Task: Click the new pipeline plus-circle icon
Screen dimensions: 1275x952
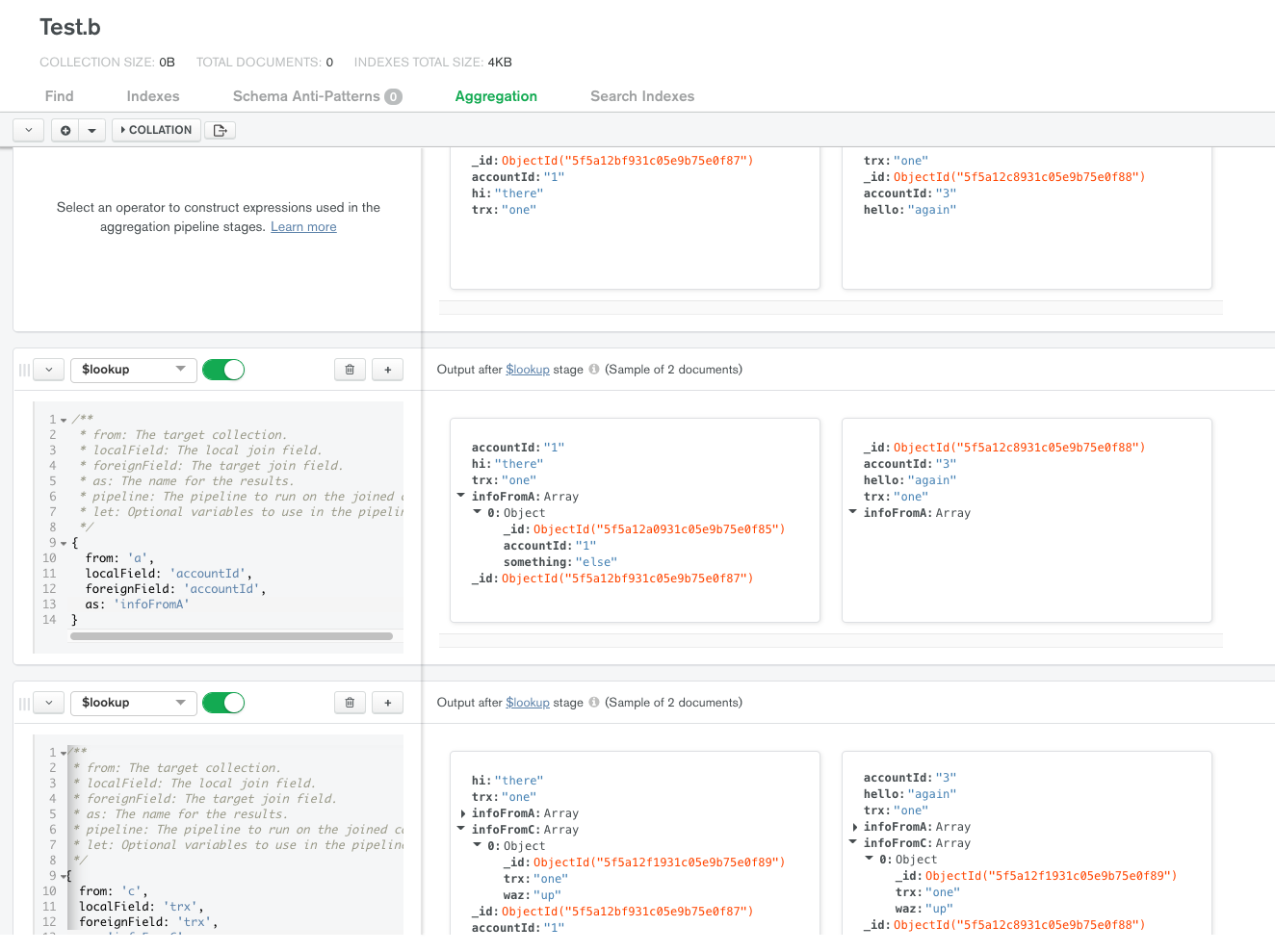Action: [x=65, y=130]
